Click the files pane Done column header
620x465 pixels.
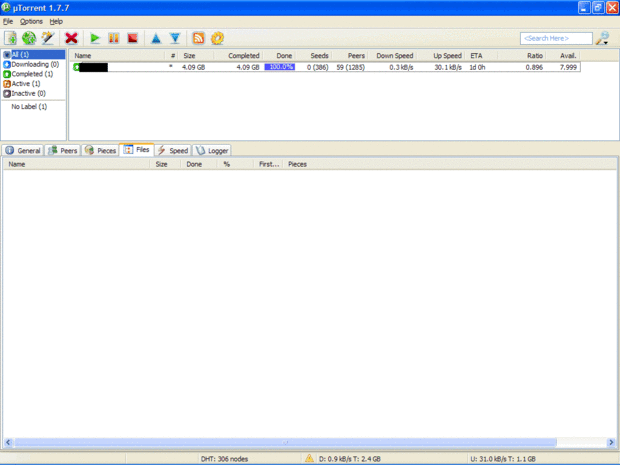(199, 164)
